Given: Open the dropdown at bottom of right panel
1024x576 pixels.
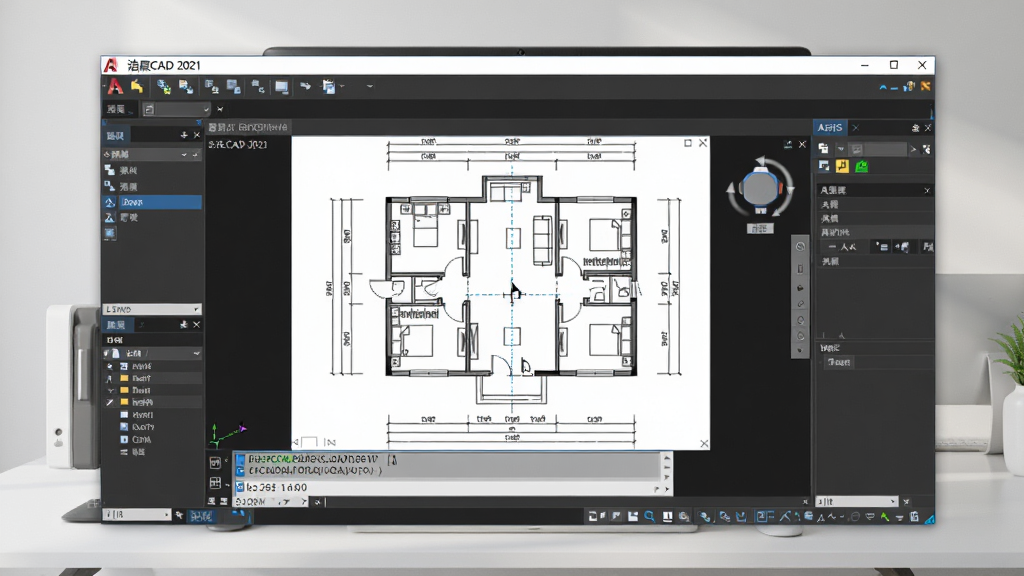Looking at the screenshot, I should coord(857,502).
